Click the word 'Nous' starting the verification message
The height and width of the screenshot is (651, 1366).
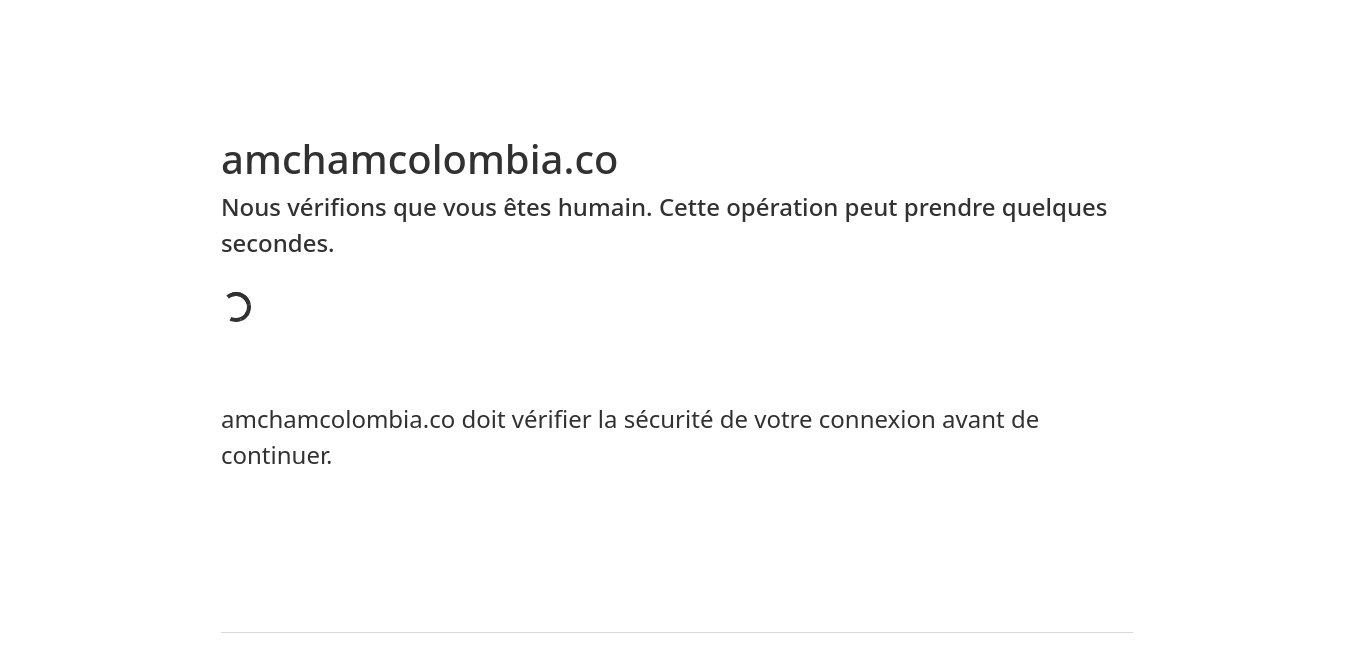[x=250, y=208]
